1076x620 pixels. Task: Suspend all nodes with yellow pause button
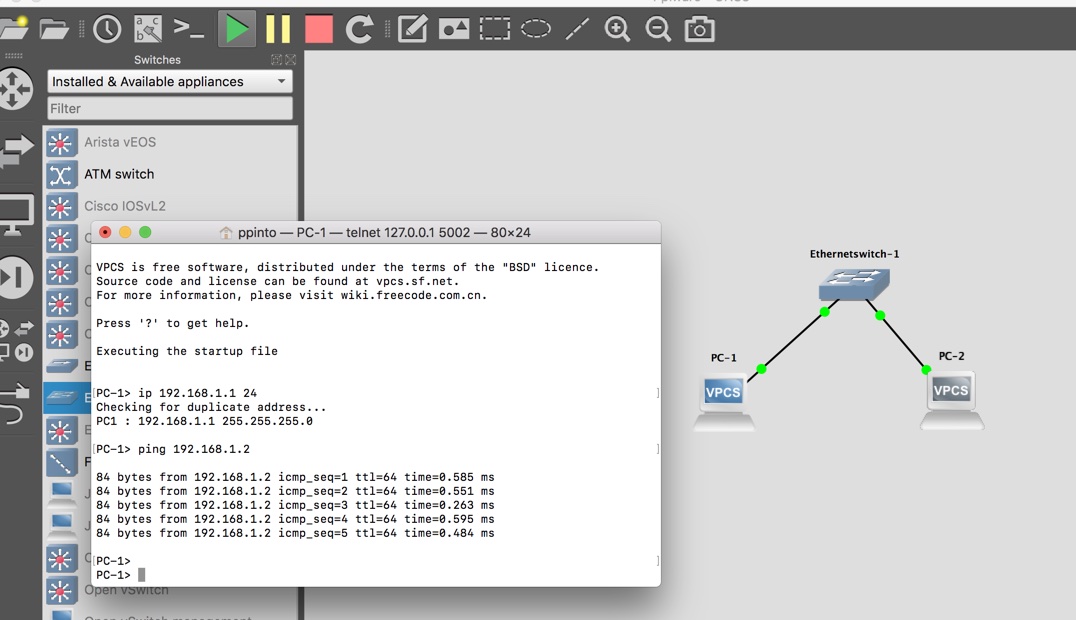click(x=278, y=29)
